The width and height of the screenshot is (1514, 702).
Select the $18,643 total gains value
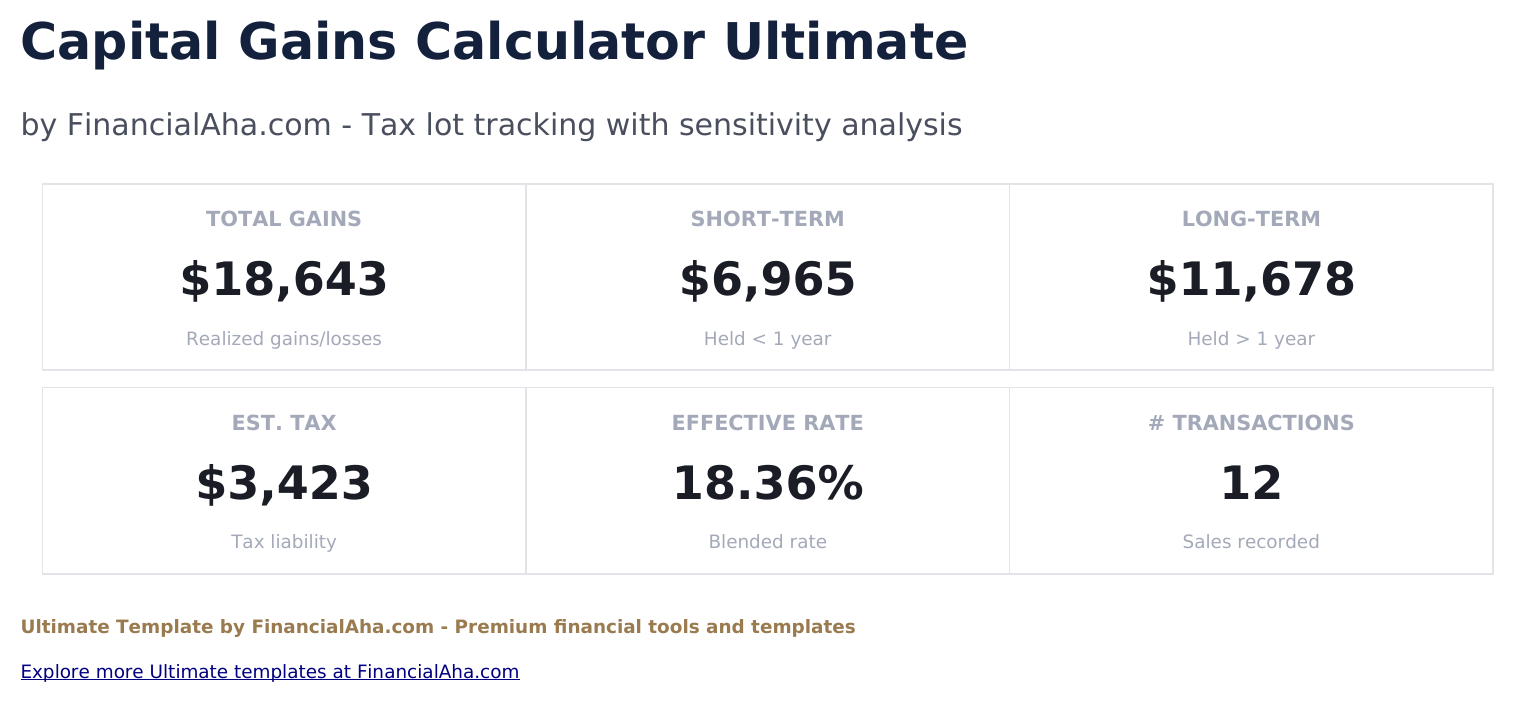[x=284, y=280]
